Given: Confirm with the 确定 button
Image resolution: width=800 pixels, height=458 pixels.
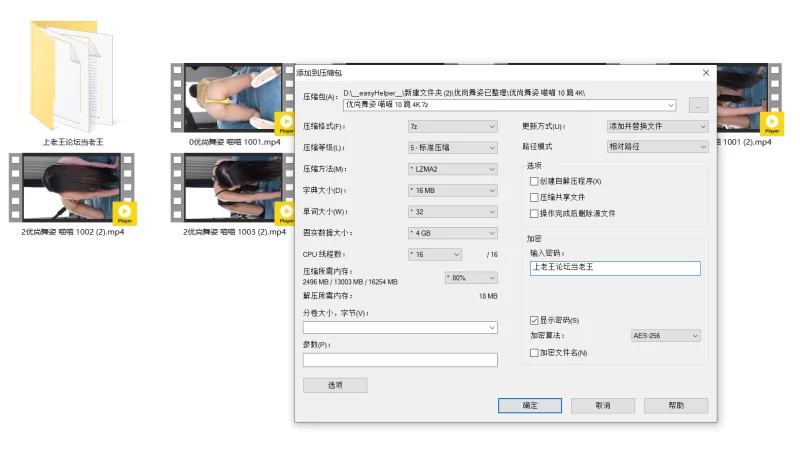Looking at the screenshot, I should pos(530,405).
